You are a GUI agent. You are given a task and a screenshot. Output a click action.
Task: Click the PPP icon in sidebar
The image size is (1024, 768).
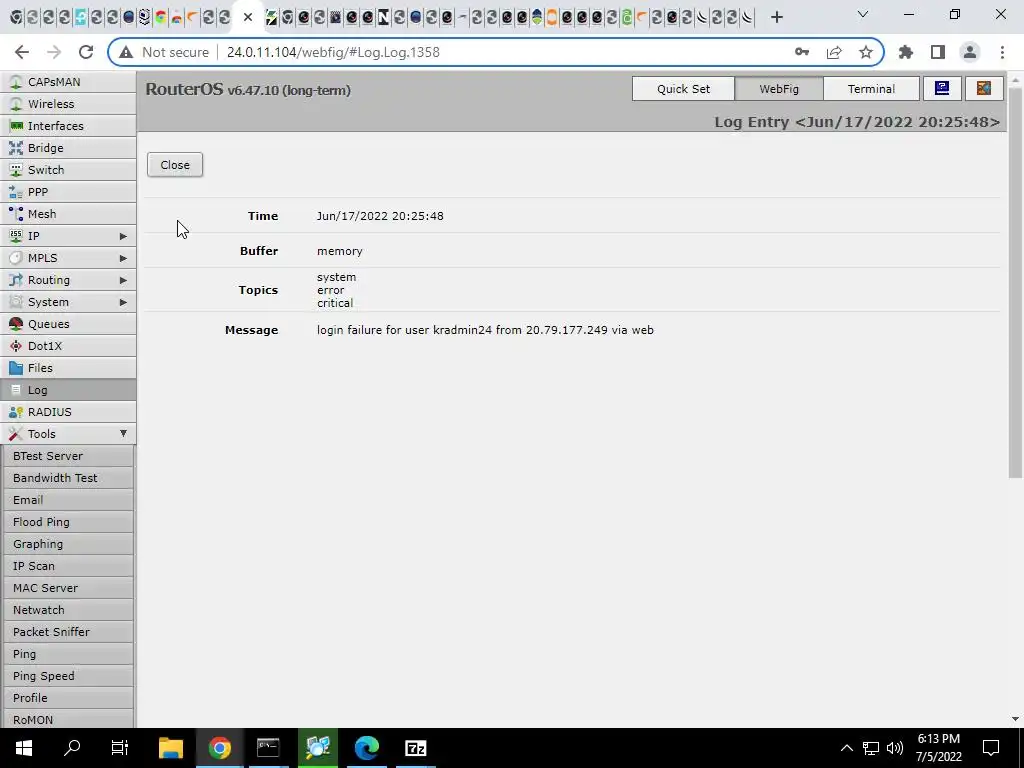pos(16,192)
